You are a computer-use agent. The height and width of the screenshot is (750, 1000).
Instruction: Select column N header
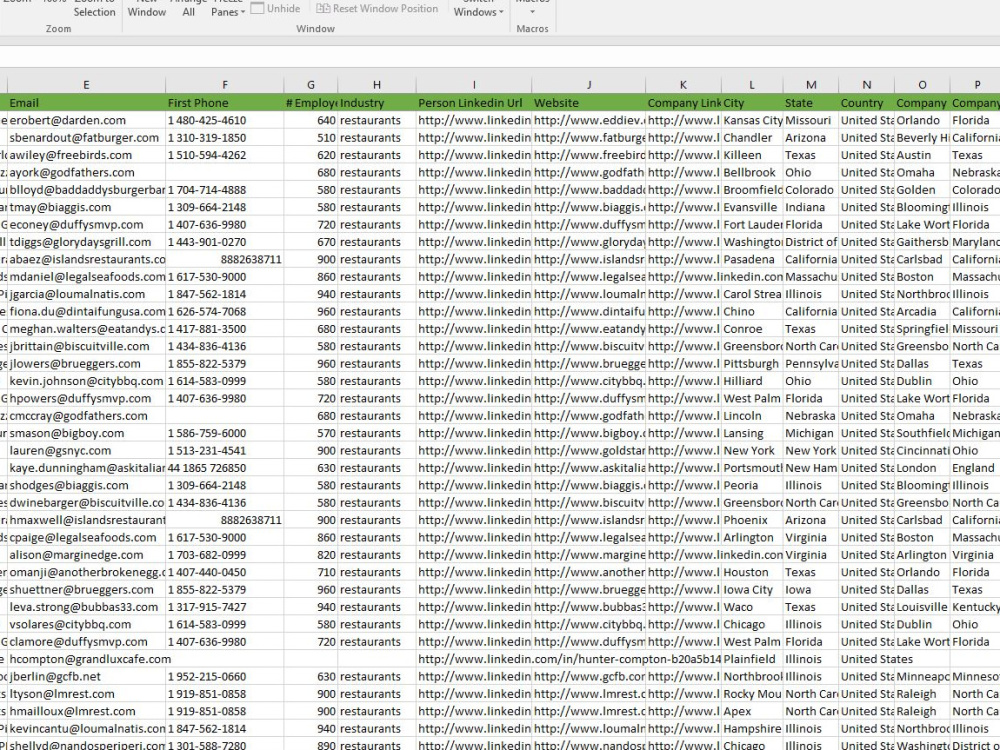pyautogui.click(x=867, y=85)
